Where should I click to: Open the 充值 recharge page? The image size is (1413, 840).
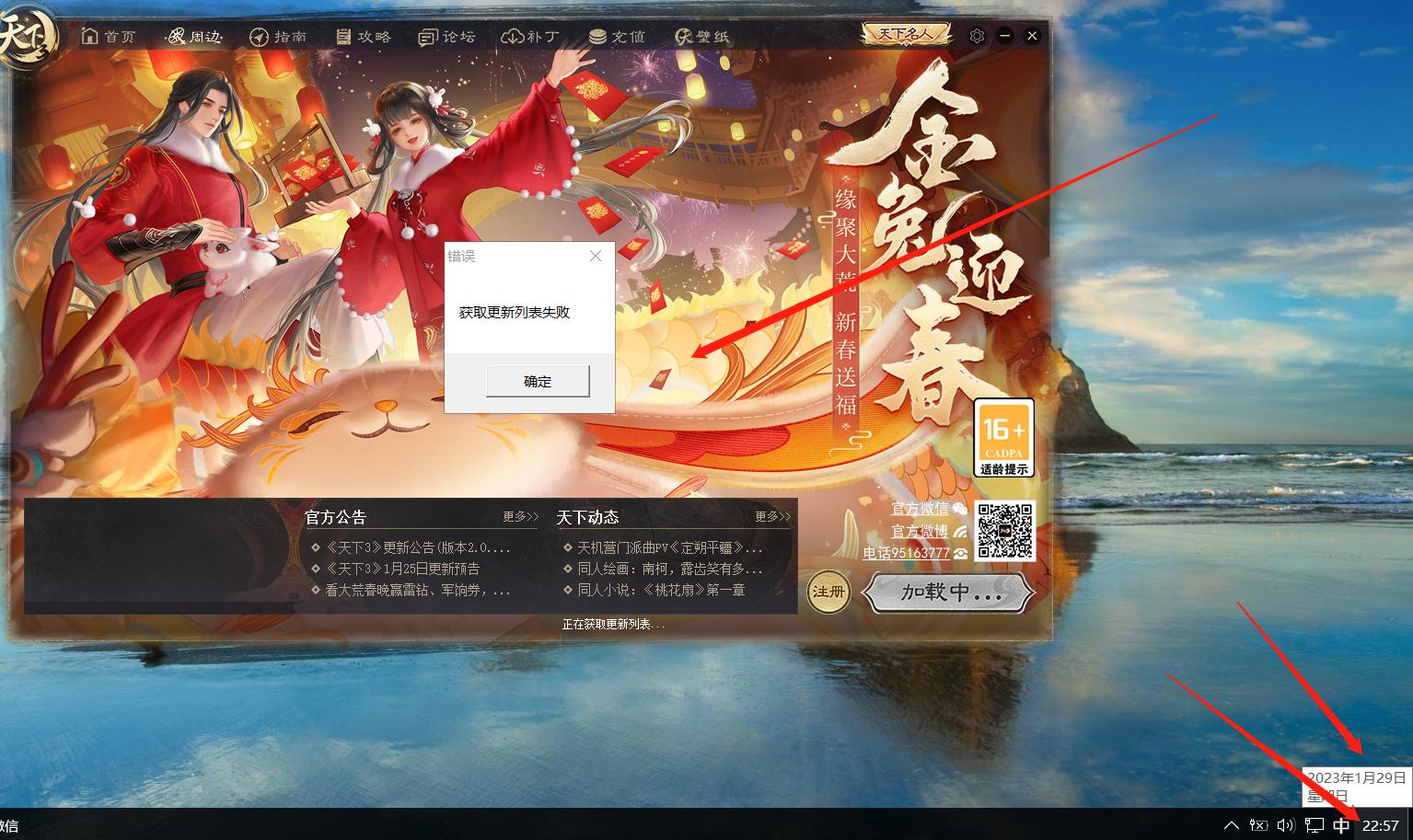click(617, 37)
